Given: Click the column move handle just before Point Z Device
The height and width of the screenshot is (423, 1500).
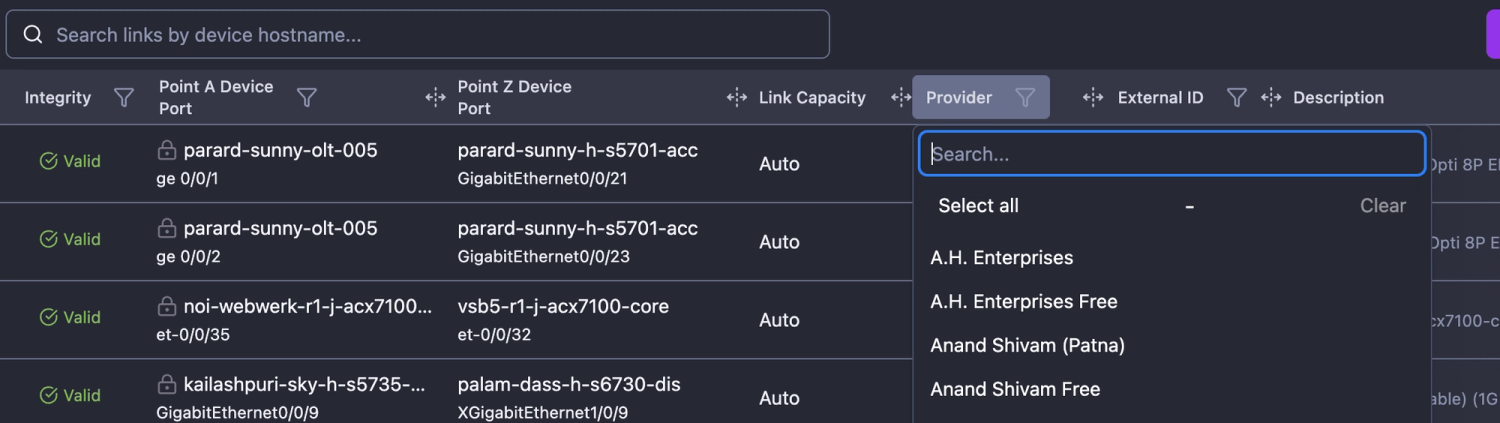Looking at the screenshot, I should point(435,97).
